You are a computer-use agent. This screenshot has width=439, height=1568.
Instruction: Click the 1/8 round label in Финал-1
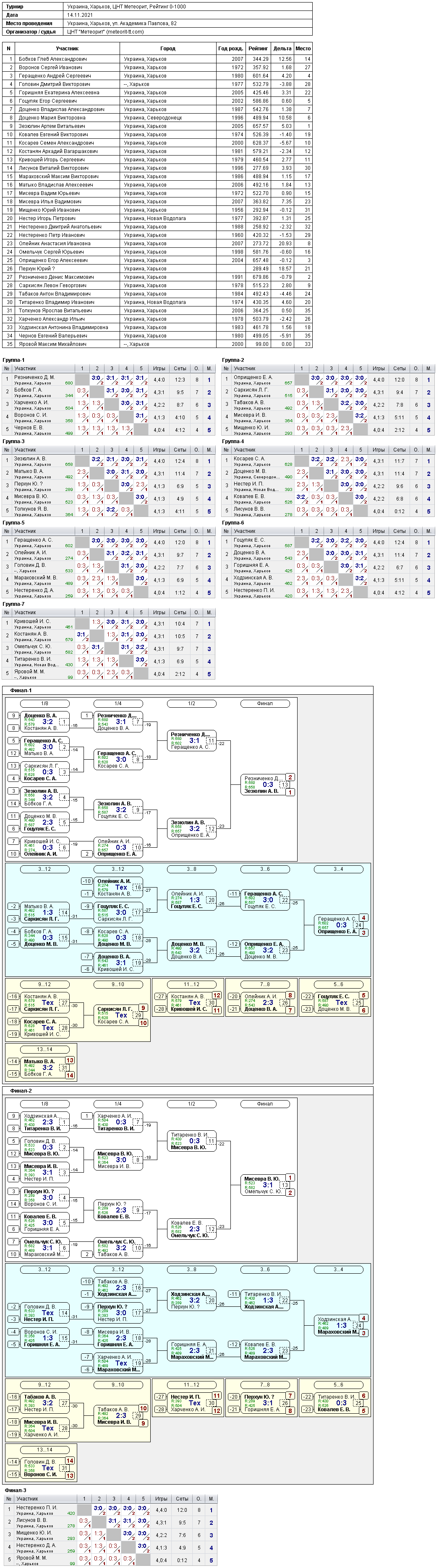pyautogui.click(x=44, y=703)
